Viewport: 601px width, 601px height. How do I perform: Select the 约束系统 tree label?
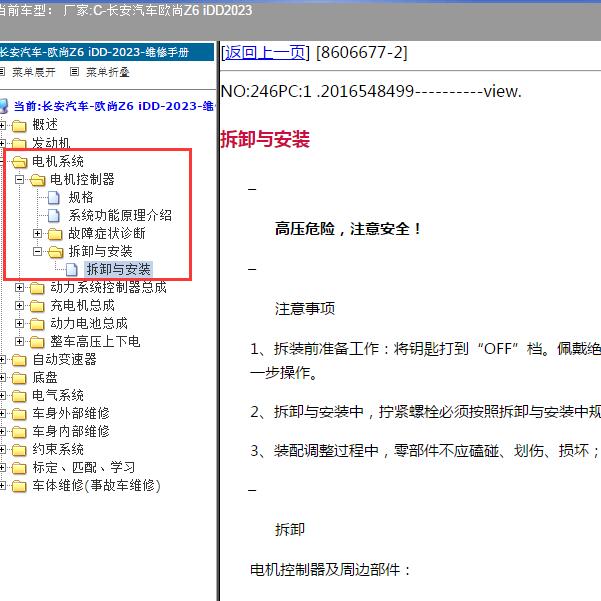click(58, 449)
